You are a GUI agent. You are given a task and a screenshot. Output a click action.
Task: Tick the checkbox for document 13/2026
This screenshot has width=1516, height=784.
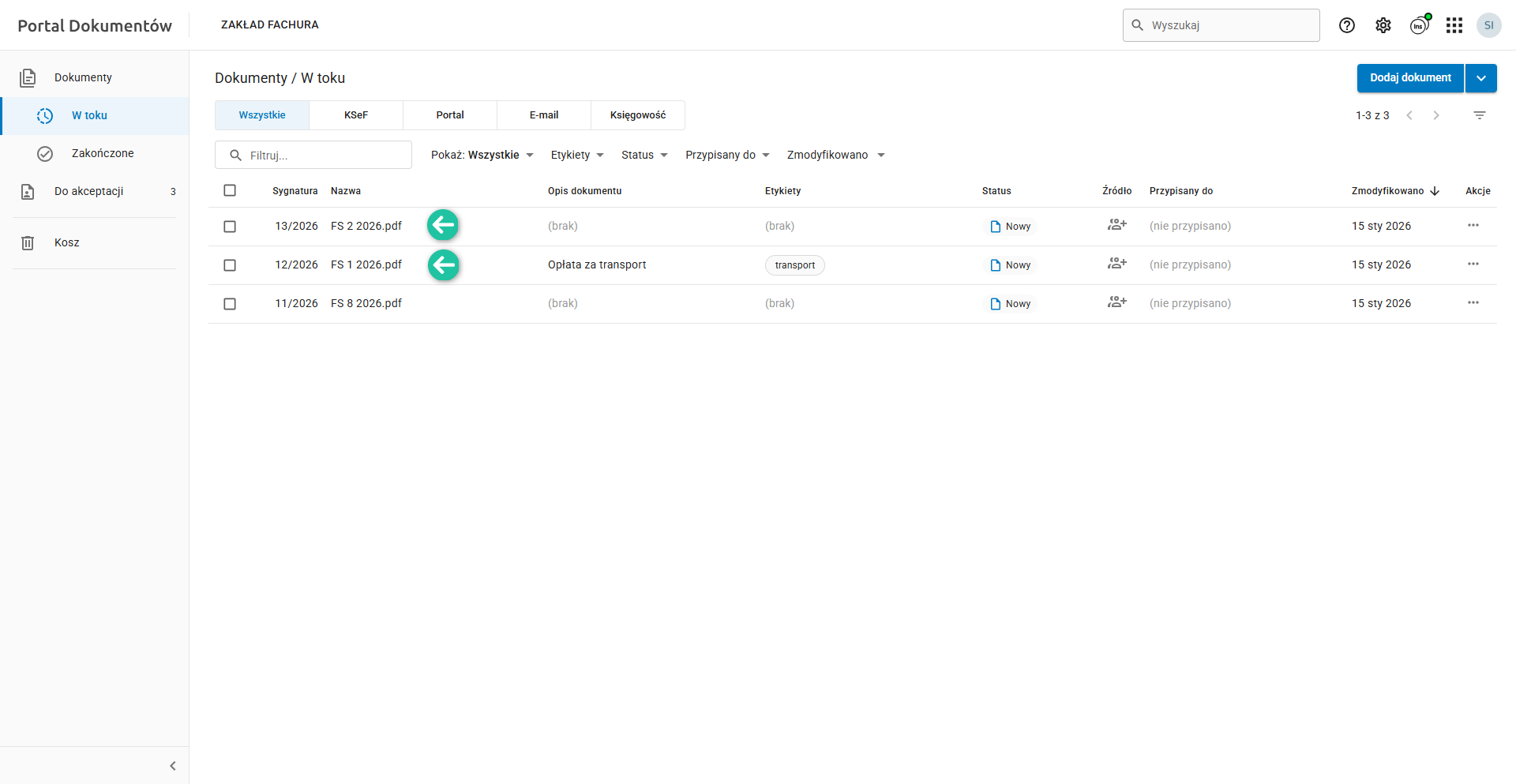coord(230,227)
